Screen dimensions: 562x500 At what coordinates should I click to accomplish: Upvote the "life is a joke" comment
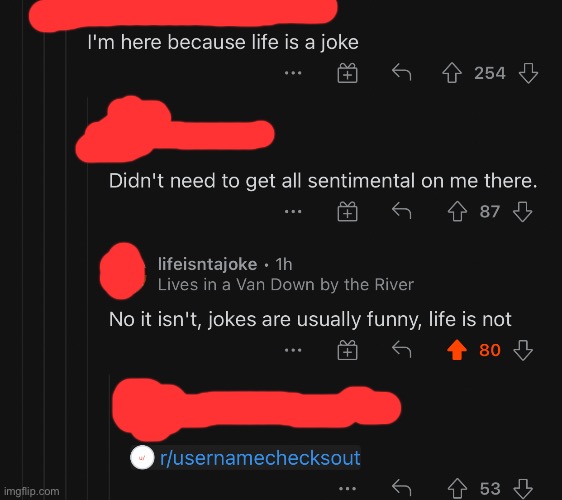pyautogui.click(x=452, y=73)
